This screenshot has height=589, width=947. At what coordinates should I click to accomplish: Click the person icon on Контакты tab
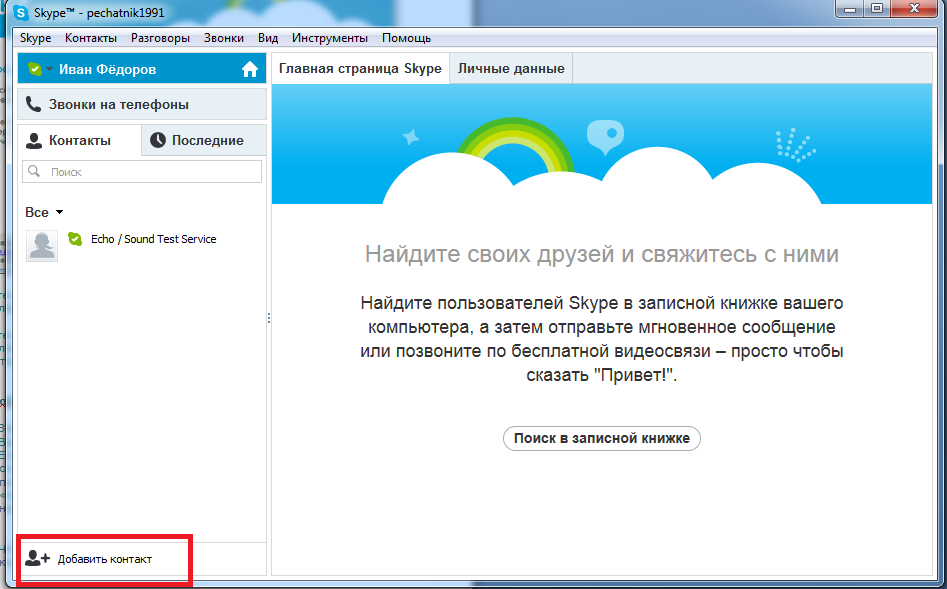(34, 141)
